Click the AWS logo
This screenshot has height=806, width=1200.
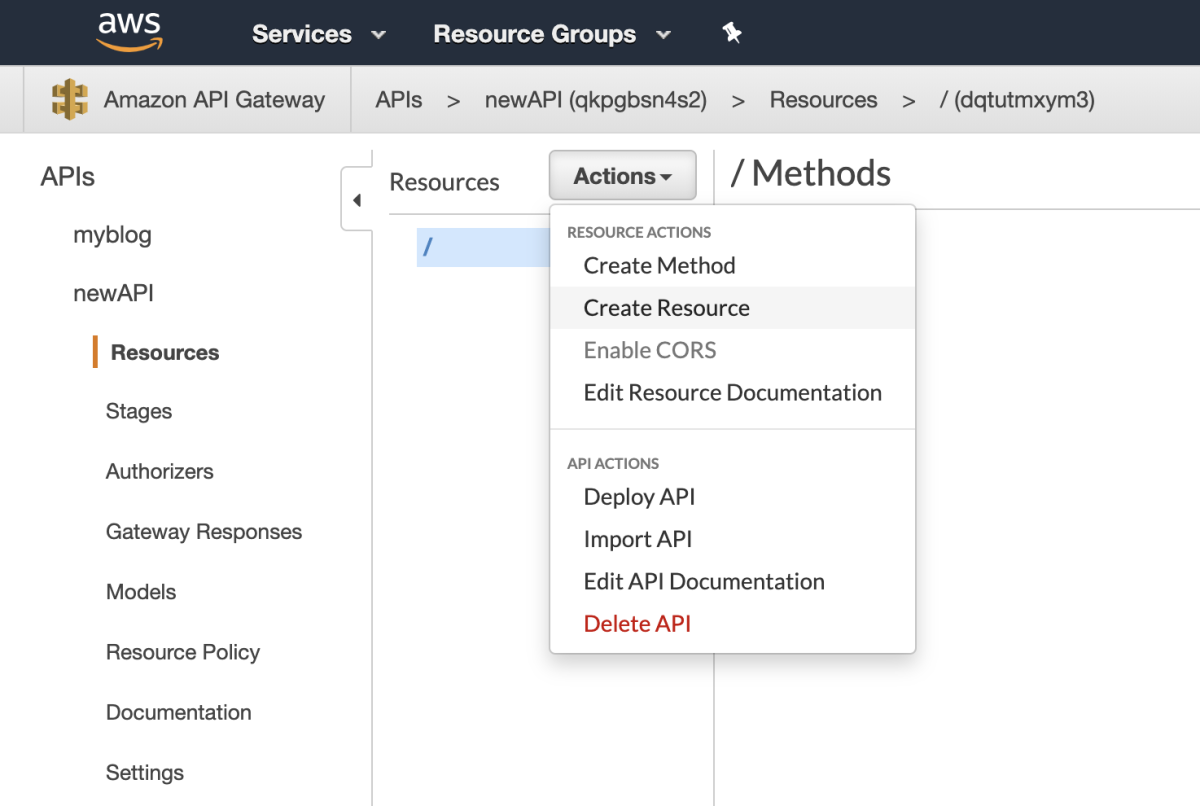click(x=129, y=32)
